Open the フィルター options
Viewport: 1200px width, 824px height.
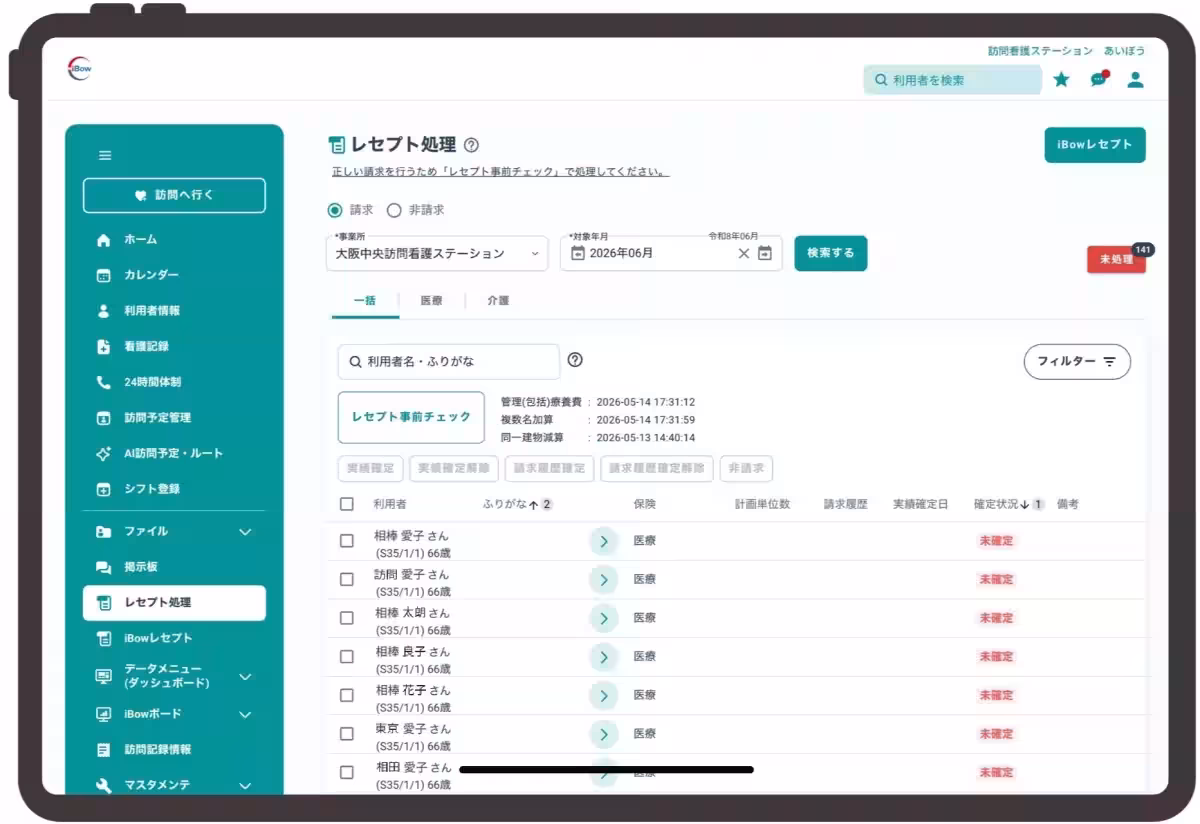[x=1077, y=362]
